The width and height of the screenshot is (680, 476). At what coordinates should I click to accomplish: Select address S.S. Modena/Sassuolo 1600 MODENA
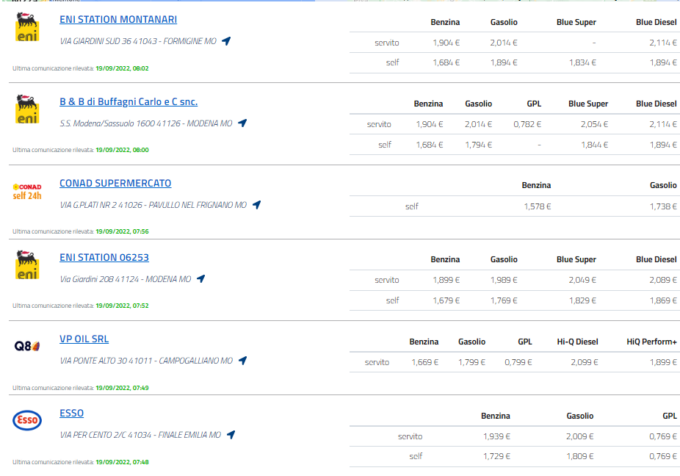pyautogui.click(x=146, y=123)
